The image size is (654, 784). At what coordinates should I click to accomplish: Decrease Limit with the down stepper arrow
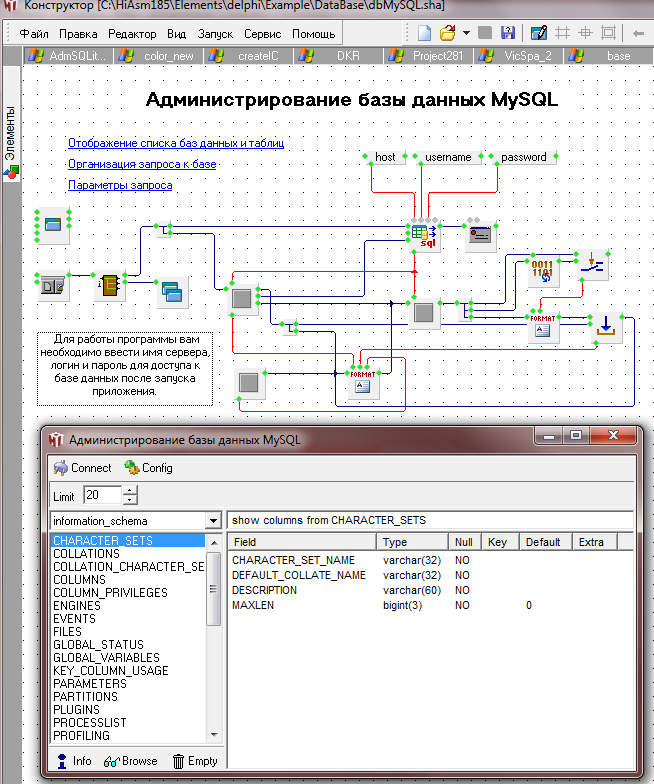coord(130,500)
